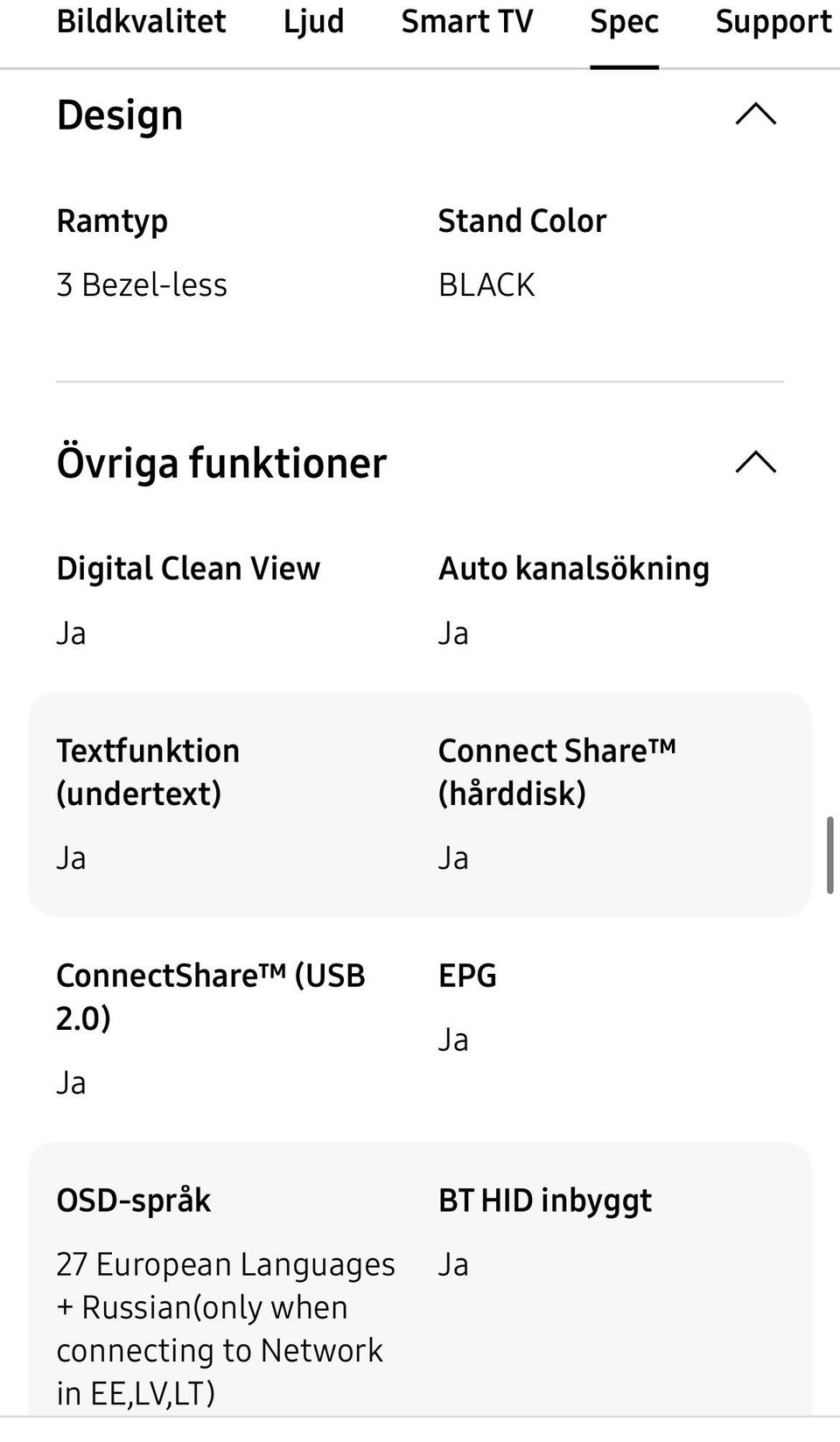Go to the Smart TV tab
The height and width of the screenshot is (1442, 840).
click(466, 22)
